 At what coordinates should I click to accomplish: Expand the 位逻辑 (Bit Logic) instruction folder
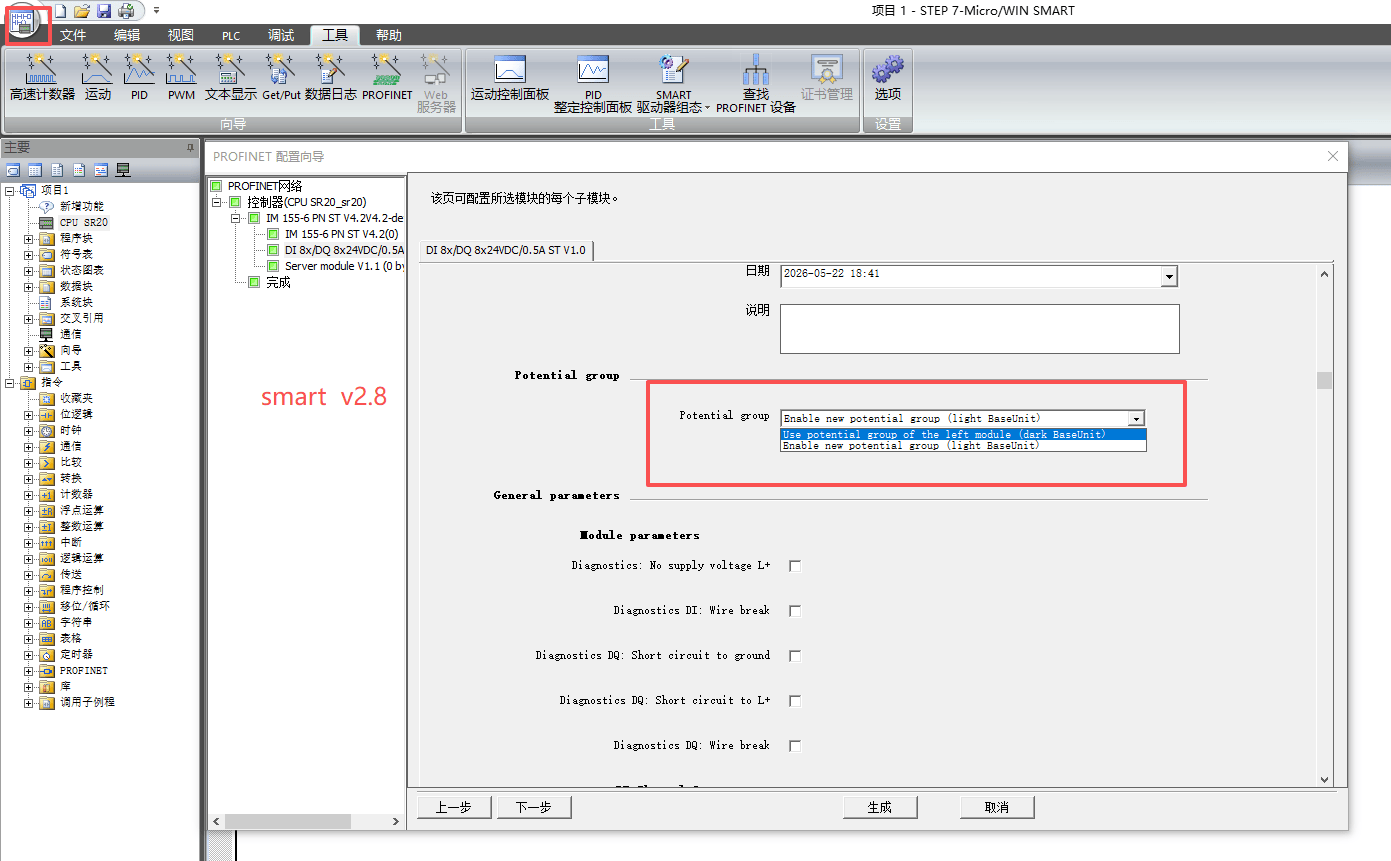click(x=28, y=414)
